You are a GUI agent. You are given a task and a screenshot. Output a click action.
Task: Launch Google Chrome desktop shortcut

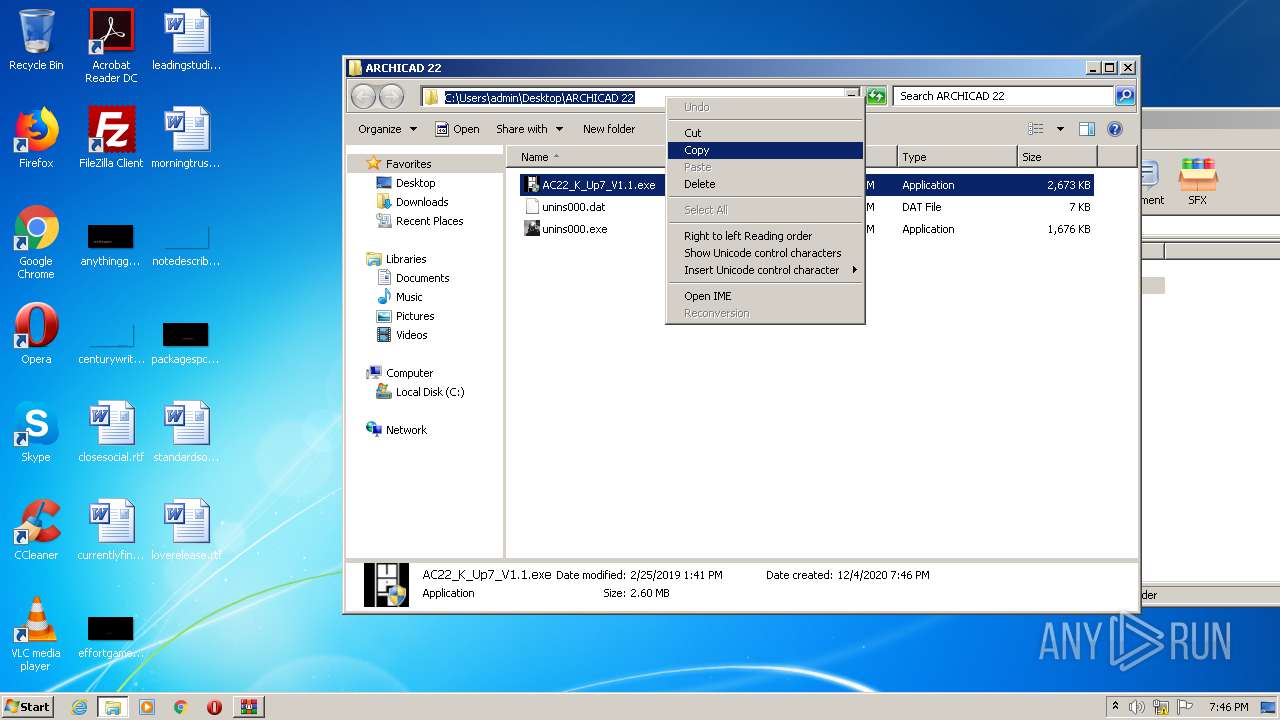[x=36, y=242]
